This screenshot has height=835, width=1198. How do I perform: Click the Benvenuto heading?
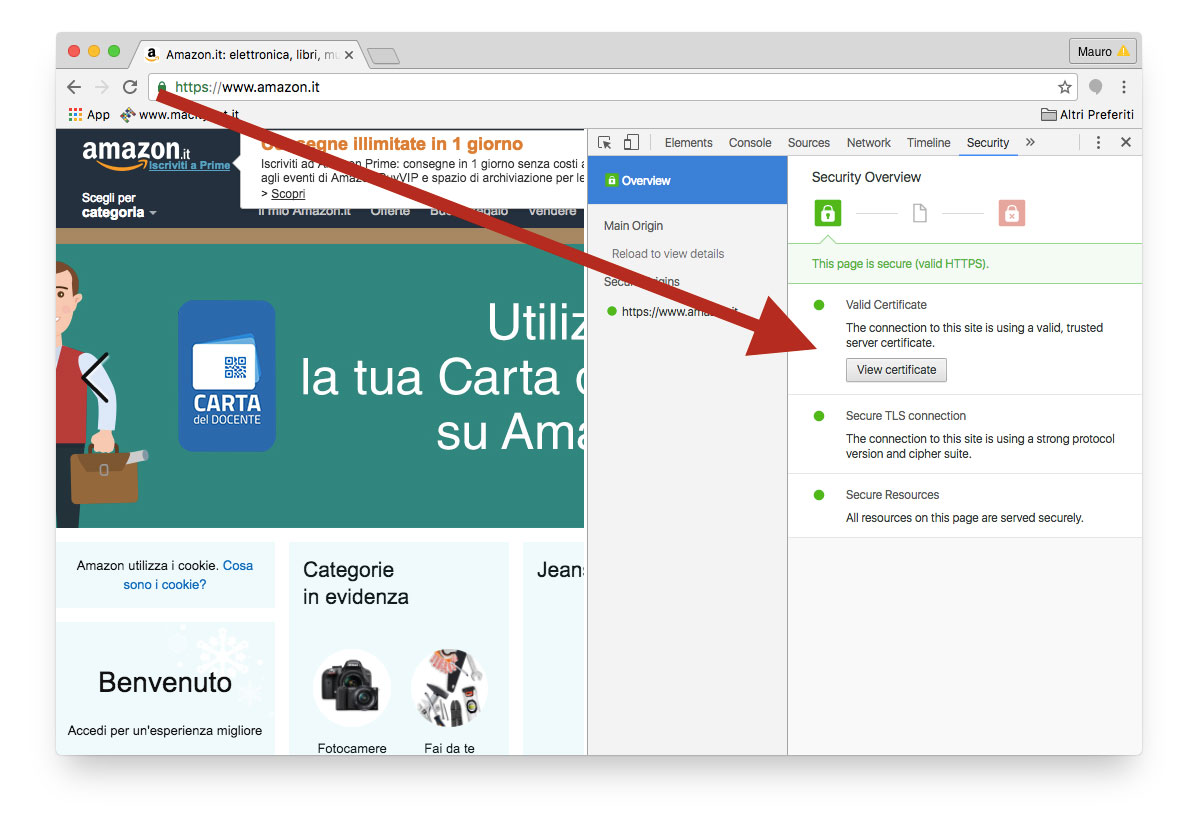165,682
